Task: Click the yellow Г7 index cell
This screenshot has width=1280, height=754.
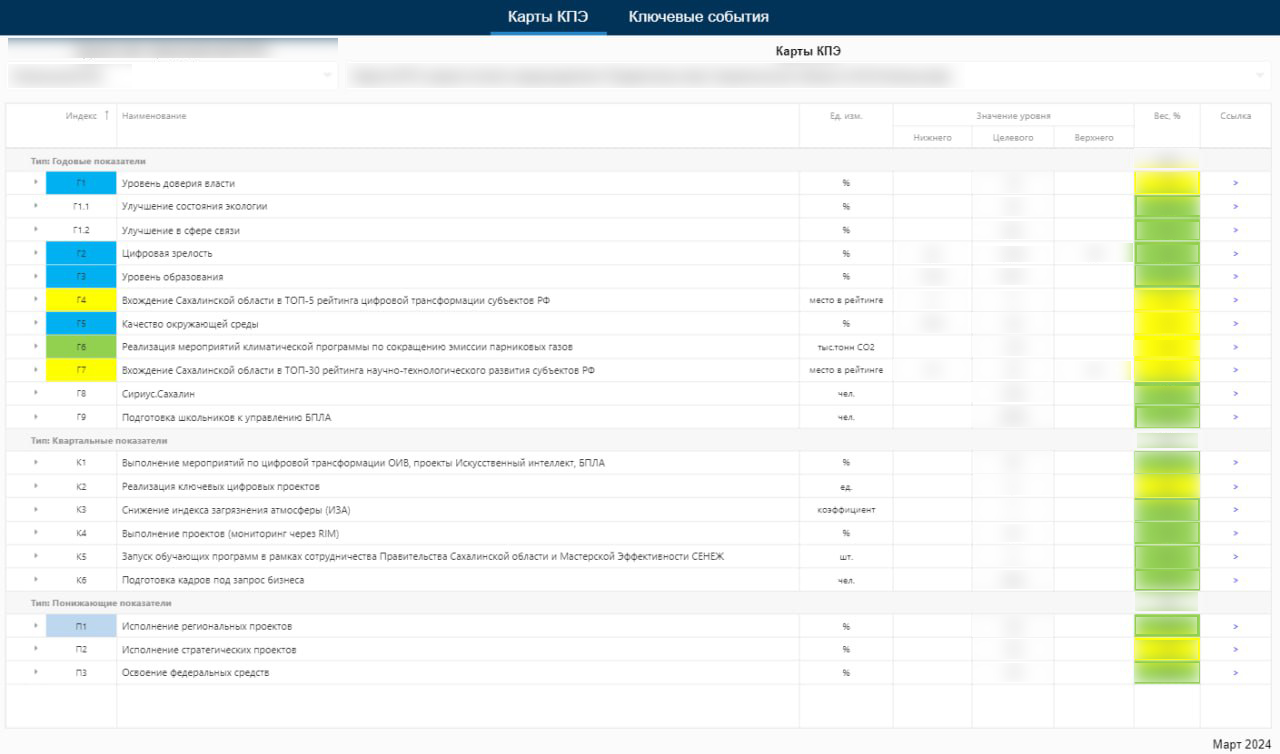Action: coord(81,370)
